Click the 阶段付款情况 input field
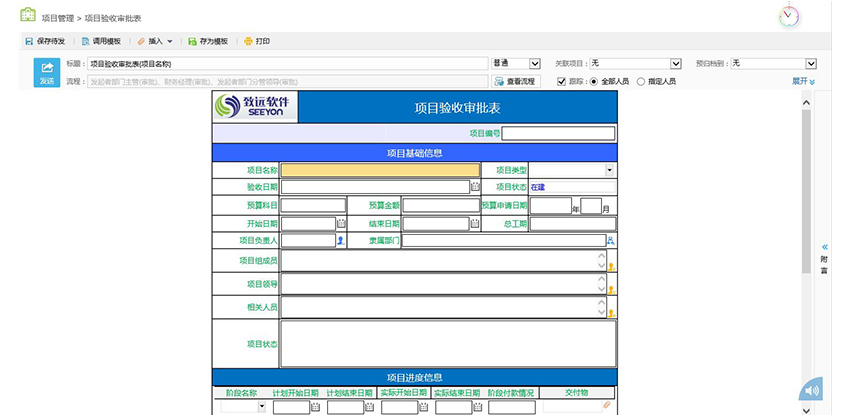 pos(511,407)
